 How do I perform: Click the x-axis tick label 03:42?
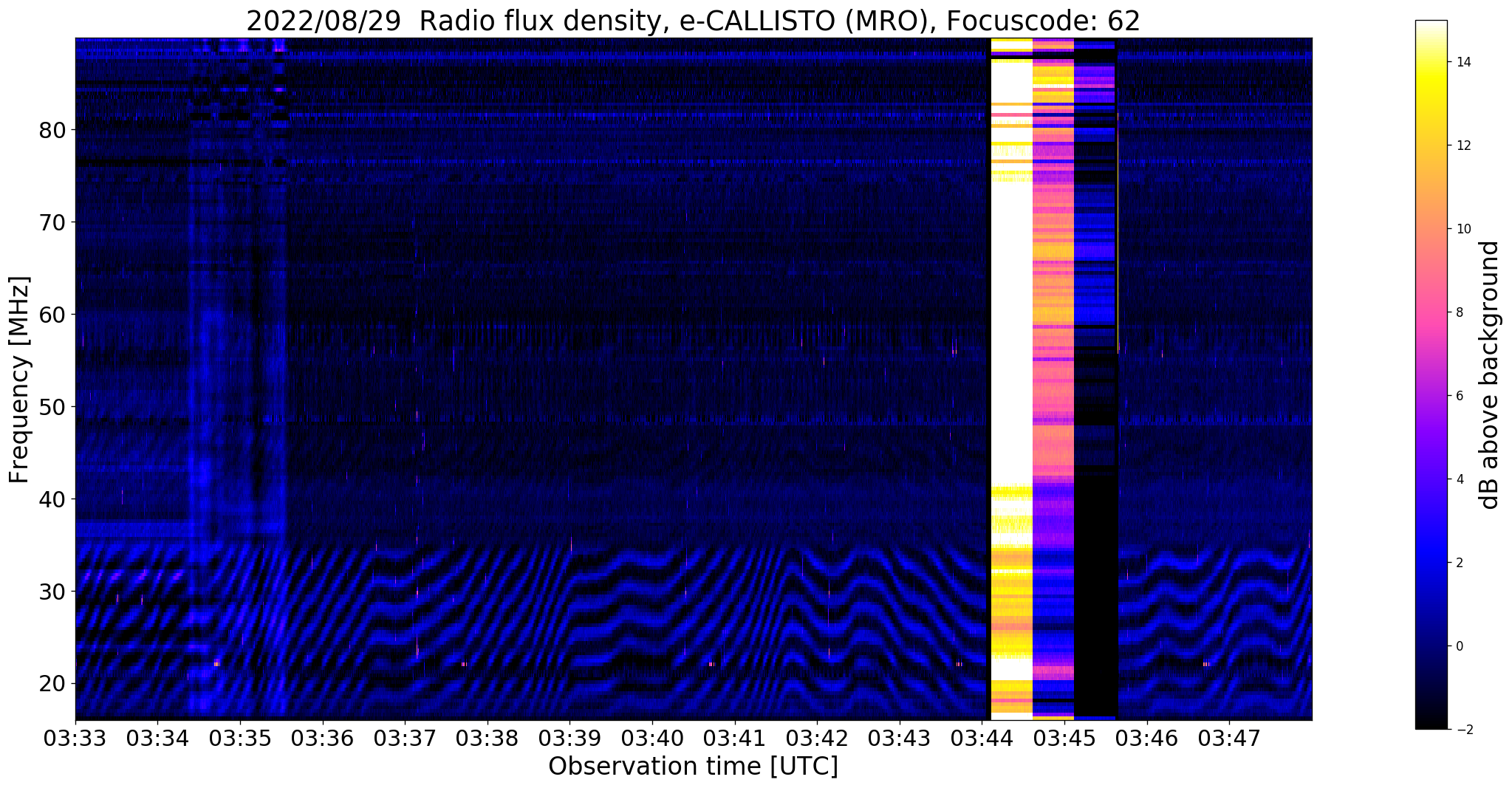[817, 739]
